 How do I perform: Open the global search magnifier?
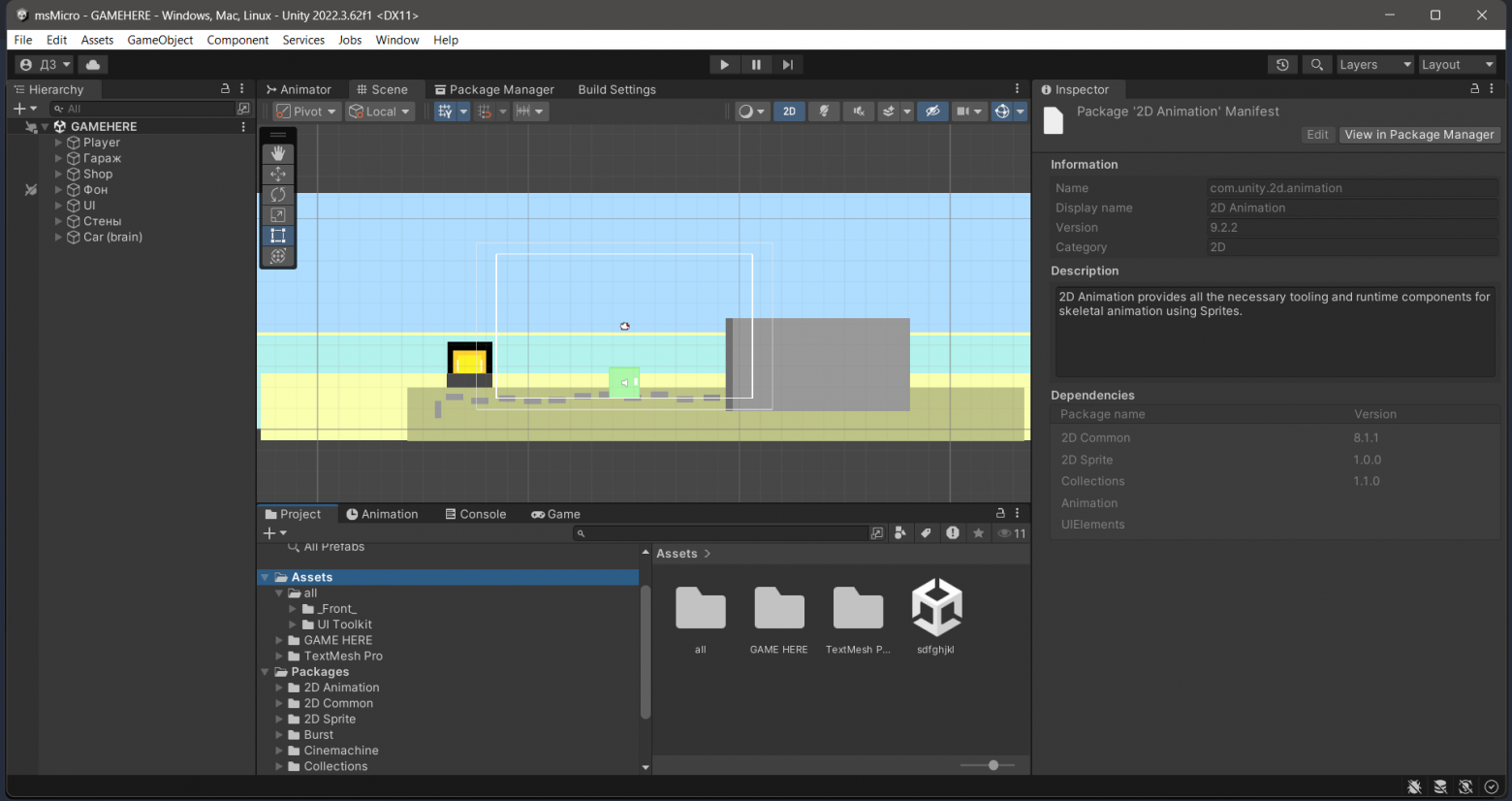[x=1316, y=65]
